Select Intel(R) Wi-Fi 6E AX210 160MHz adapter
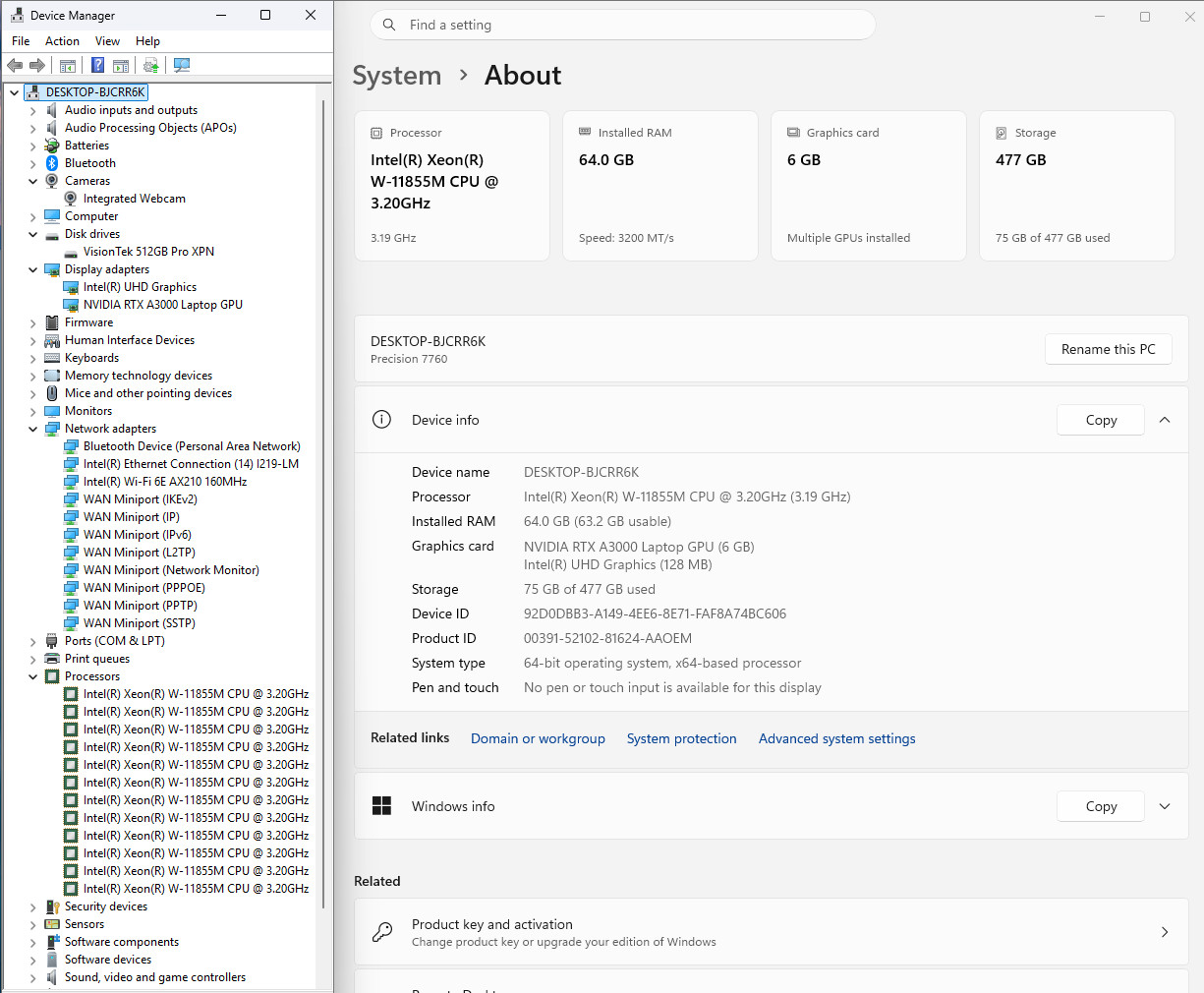Image resolution: width=1204 pixels, height=993 pixels. (165, 482)
